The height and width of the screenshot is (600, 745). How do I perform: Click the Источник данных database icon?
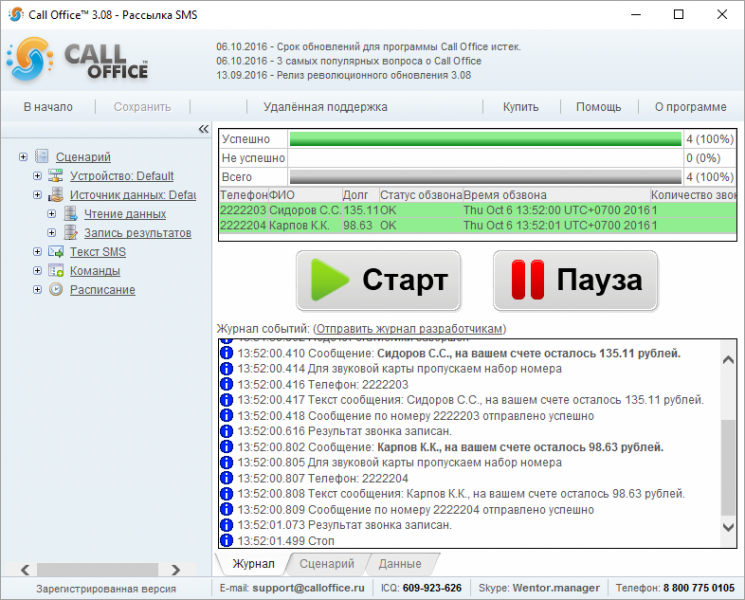tap(56, 194)
